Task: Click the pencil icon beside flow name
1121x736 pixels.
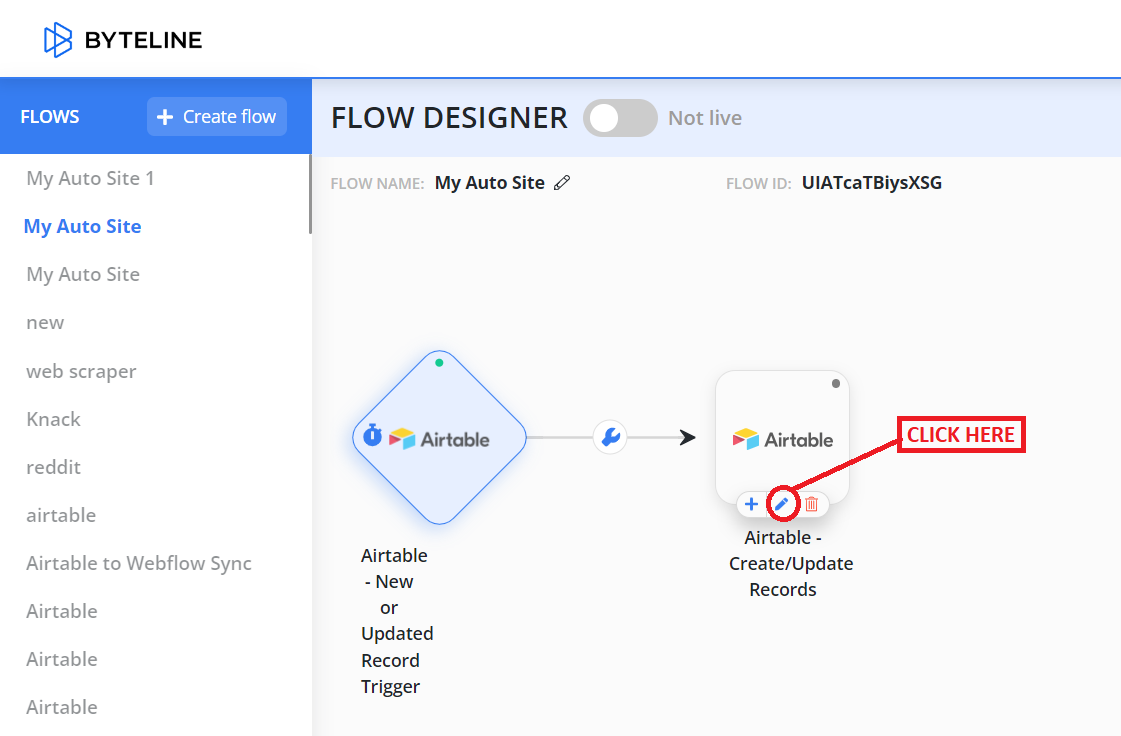Action: pos(562,183)
